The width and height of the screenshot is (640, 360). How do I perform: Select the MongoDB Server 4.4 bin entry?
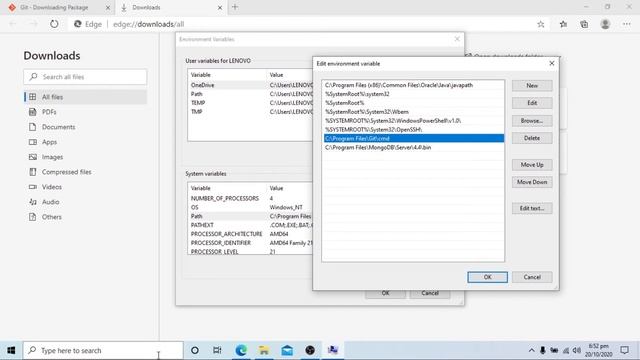pyautogui.click(x=413, y=147)
